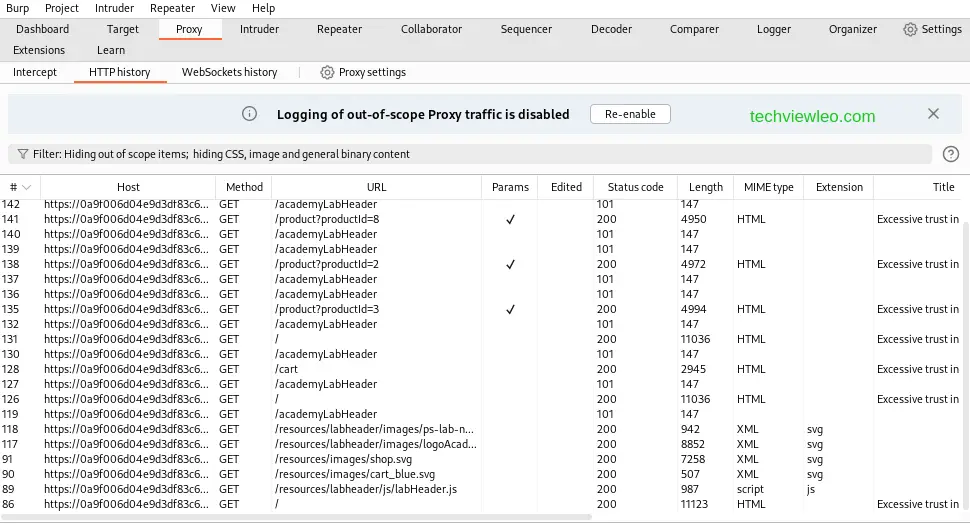Open the Settings gear icon

(910, 30)
